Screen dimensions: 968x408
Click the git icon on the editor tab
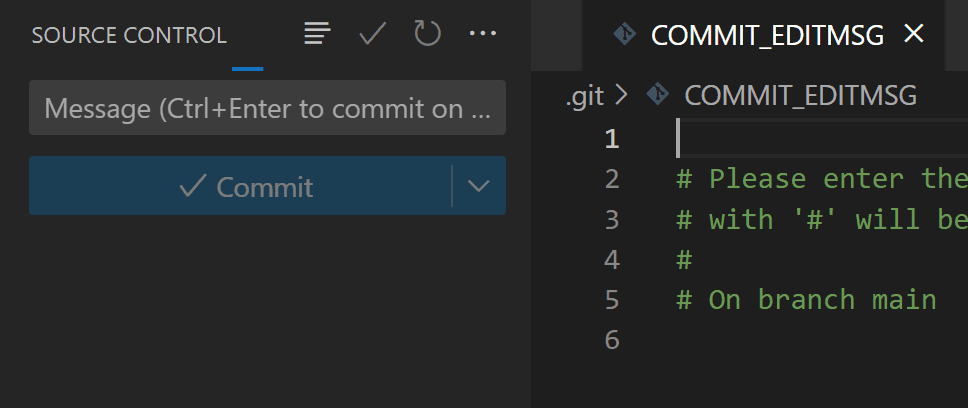625,34
